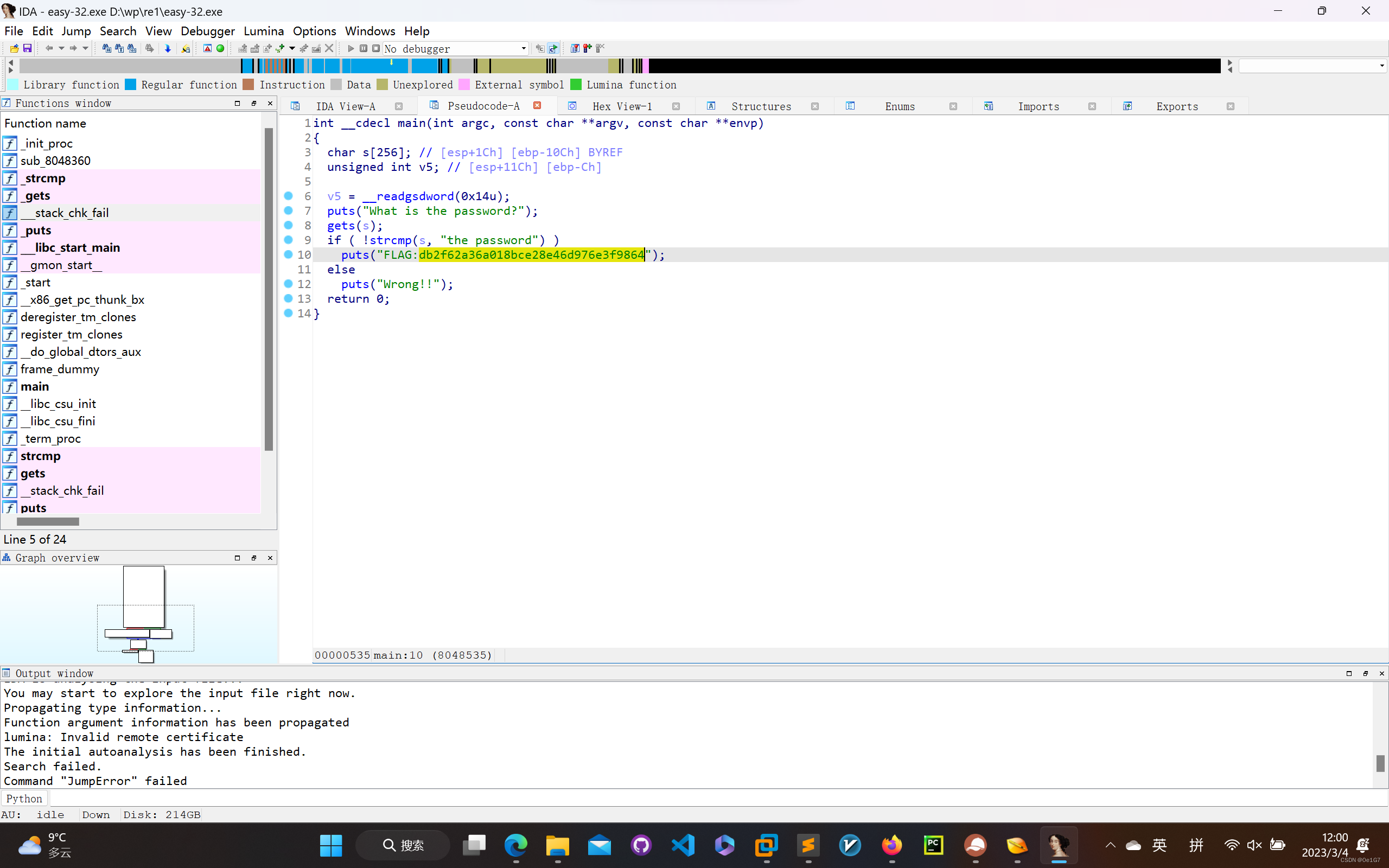Open the Lumina menu
This screenshot has width=1389, height=868.
[264, 31]
